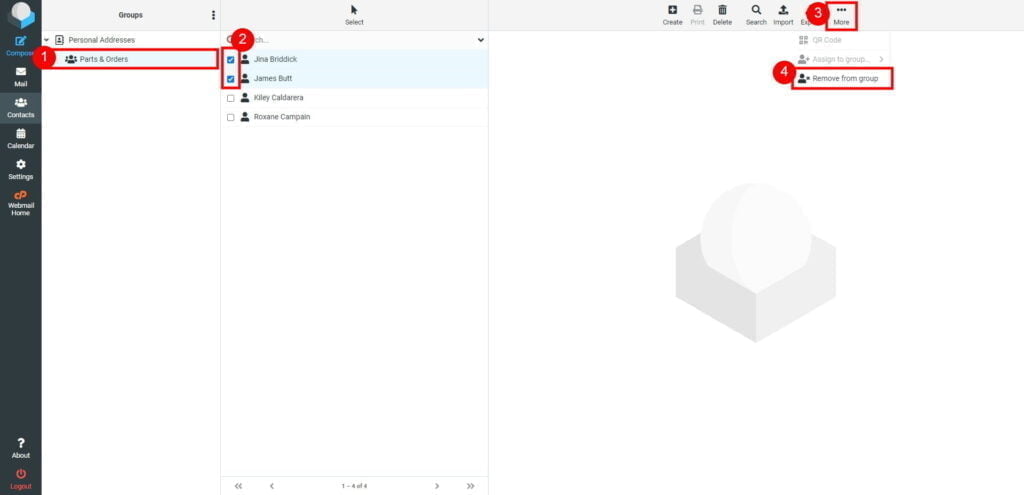
Task: Choose Remove from group
Action: click(842, 78)
